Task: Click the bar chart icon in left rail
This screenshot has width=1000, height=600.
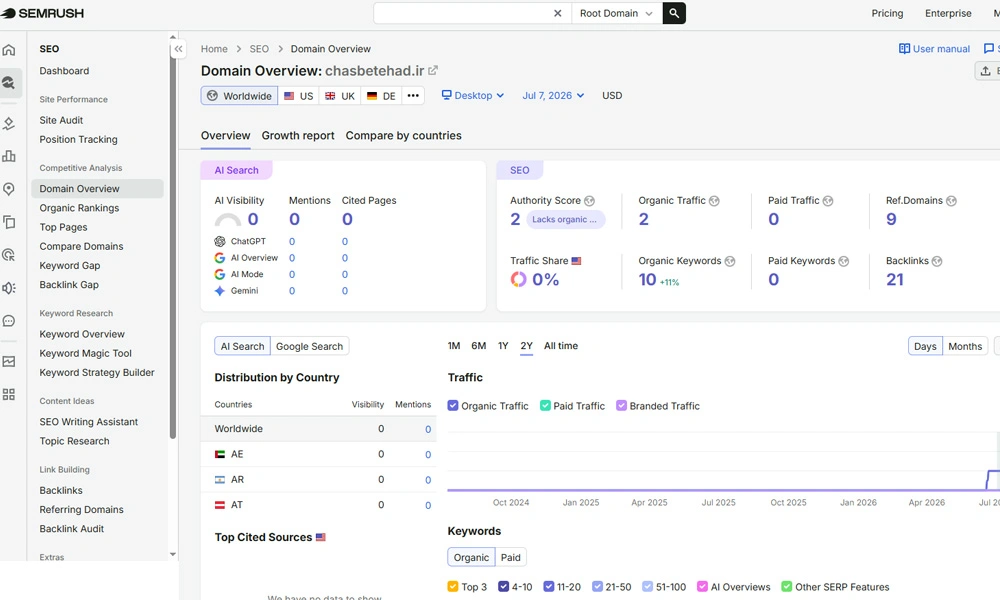Action: pos(9,156)
